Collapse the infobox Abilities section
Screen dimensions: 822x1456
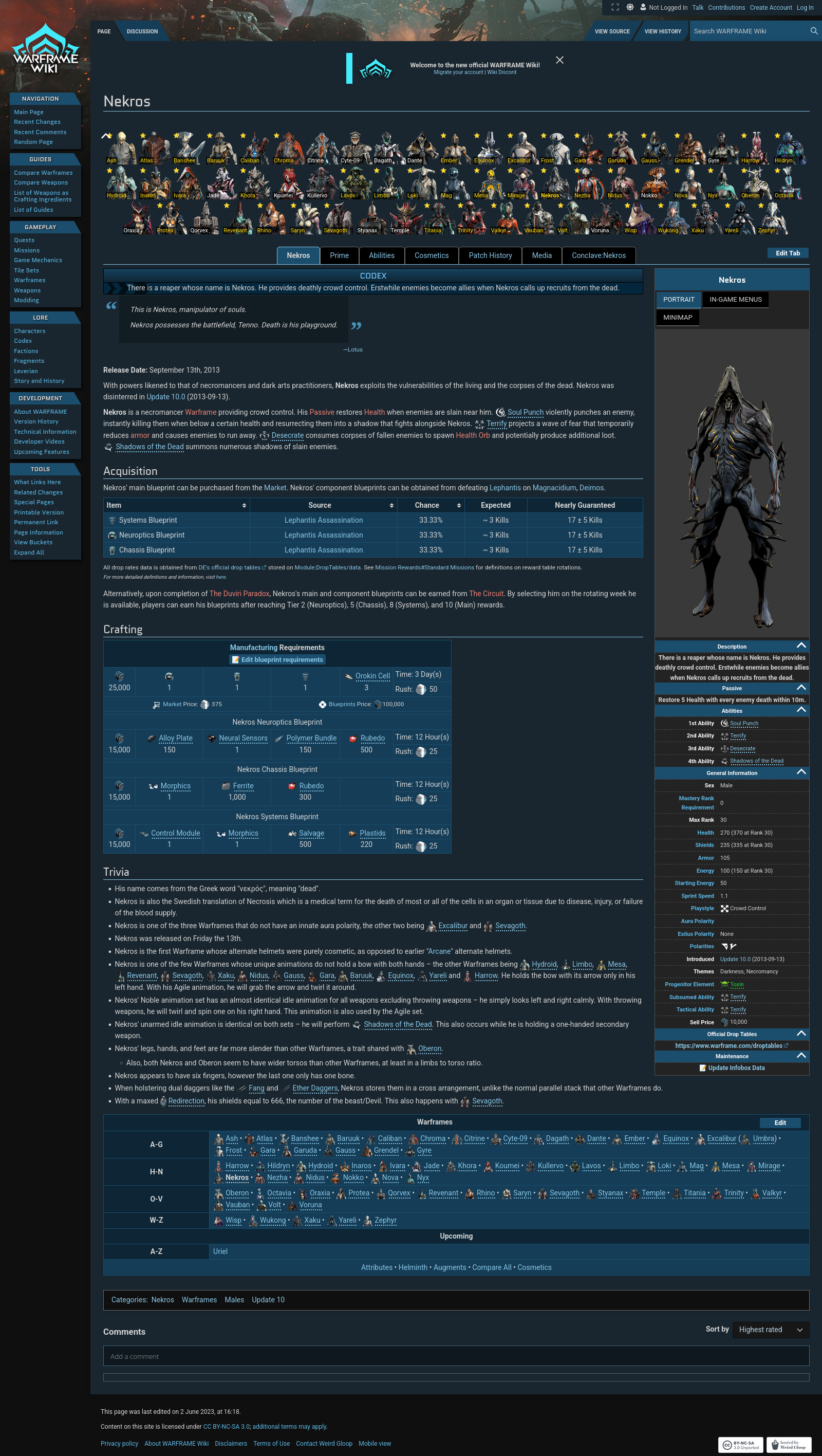tap(800, 710)
